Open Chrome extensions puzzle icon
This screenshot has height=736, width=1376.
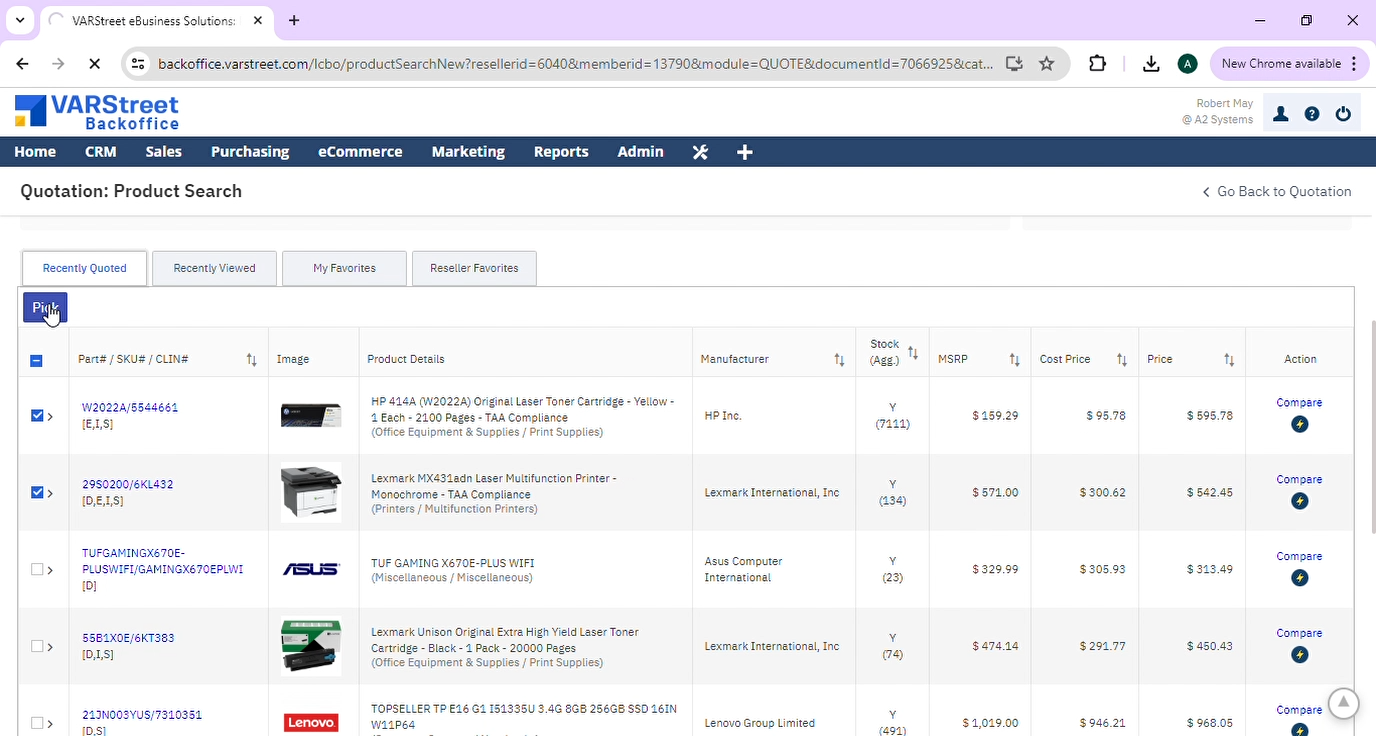[1098, 63]
